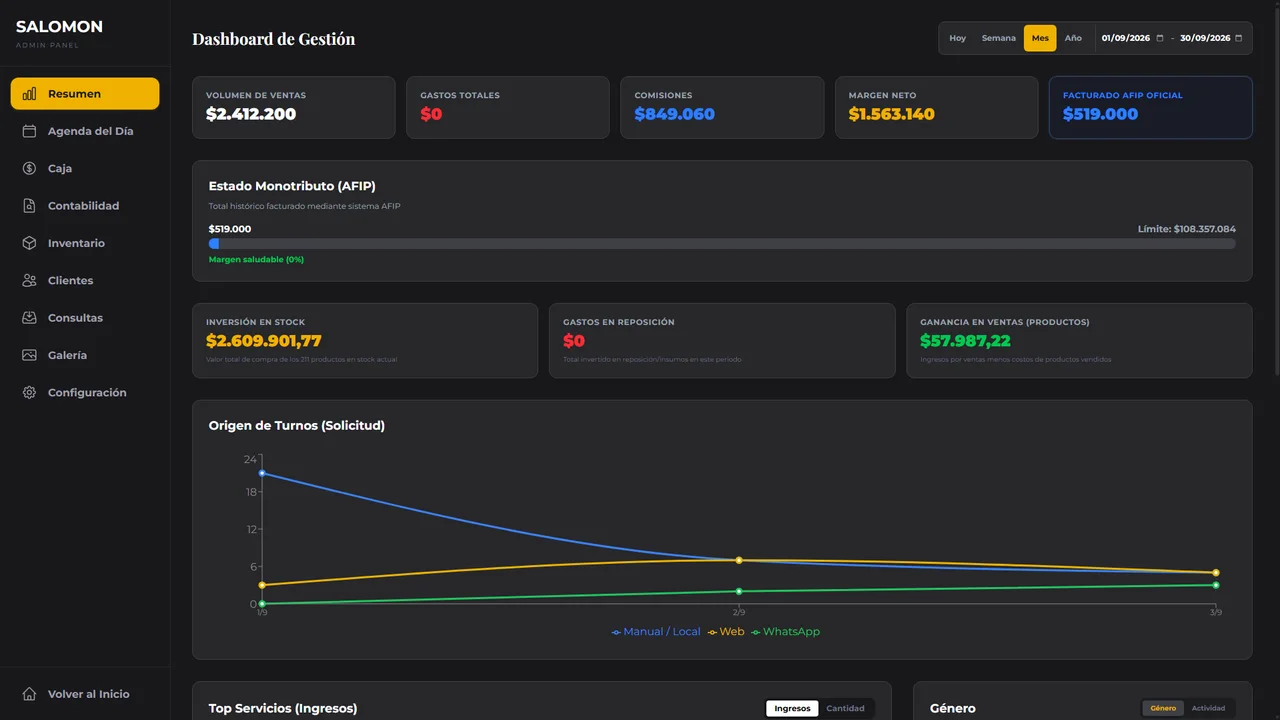Select the Semana period tab

[x=999, y=38]
